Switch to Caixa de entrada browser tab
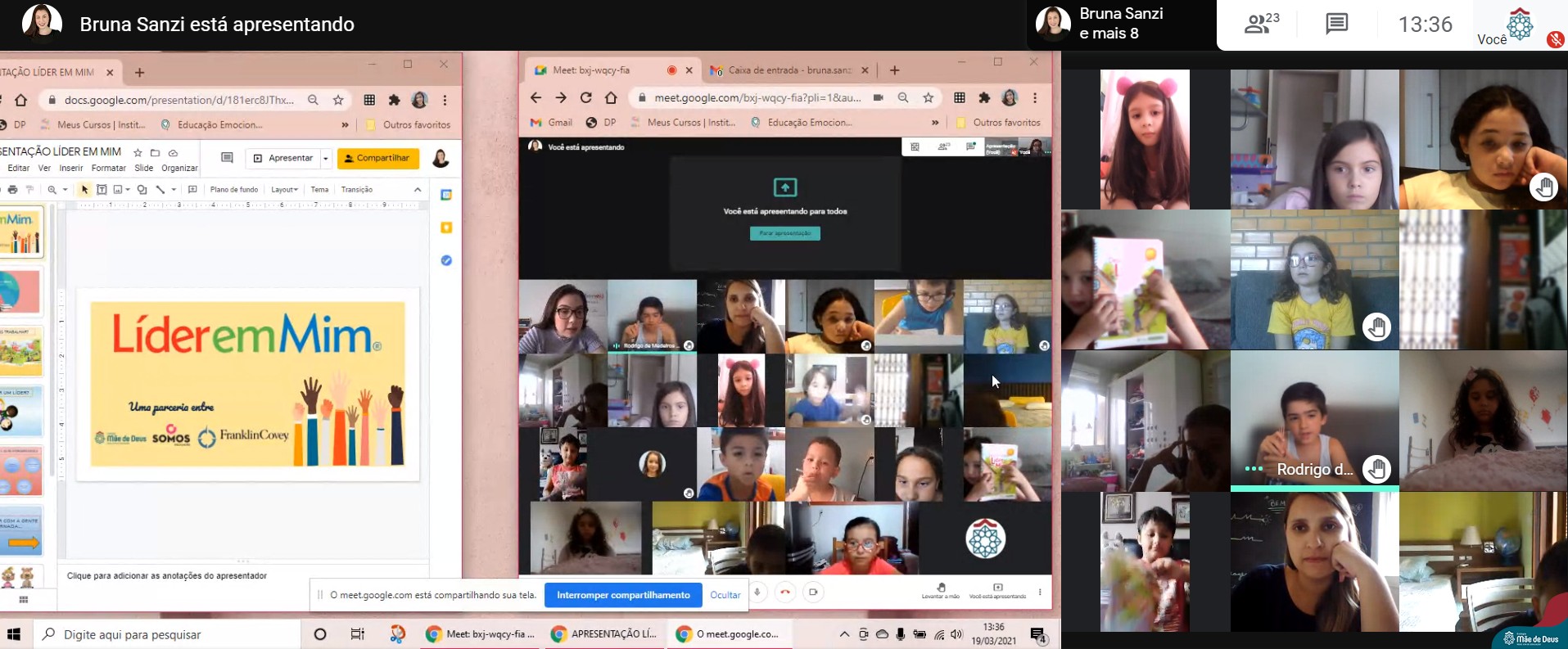This screenshot has width=1568, height=649. click(x=782, y=70)
